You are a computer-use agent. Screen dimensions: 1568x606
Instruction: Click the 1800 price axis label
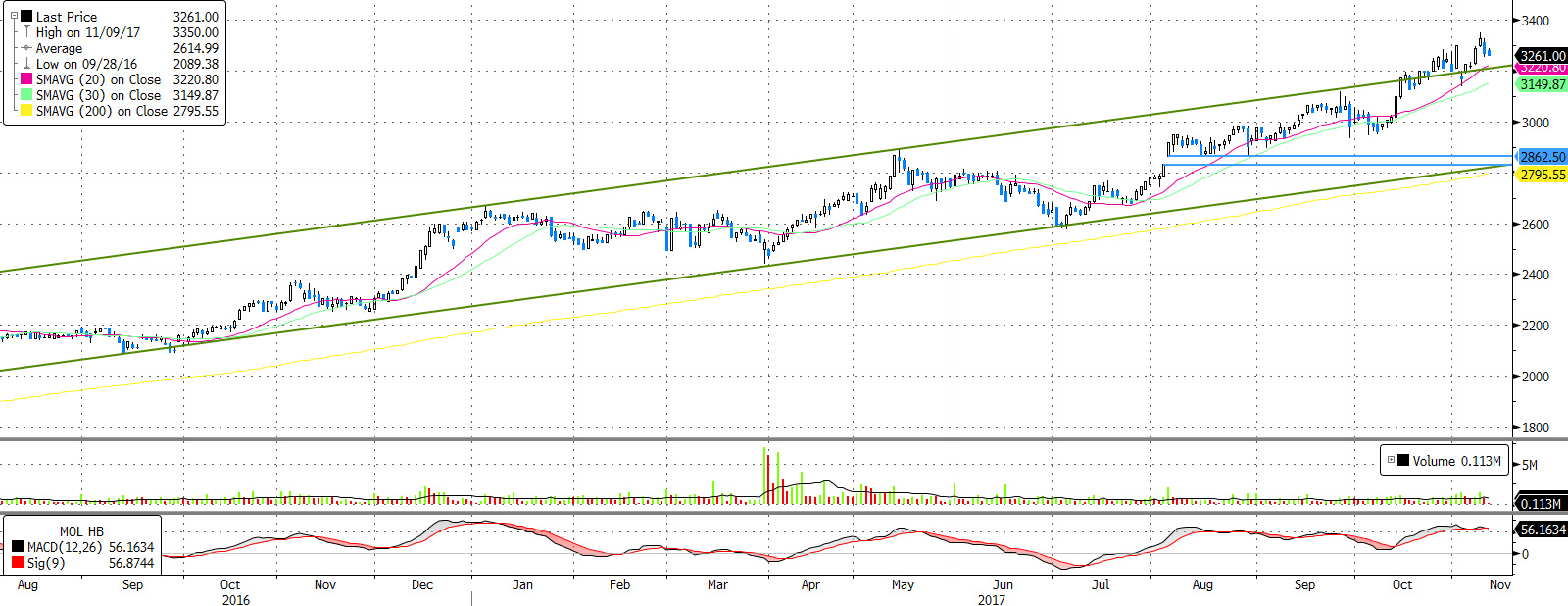click(1535, 428)
